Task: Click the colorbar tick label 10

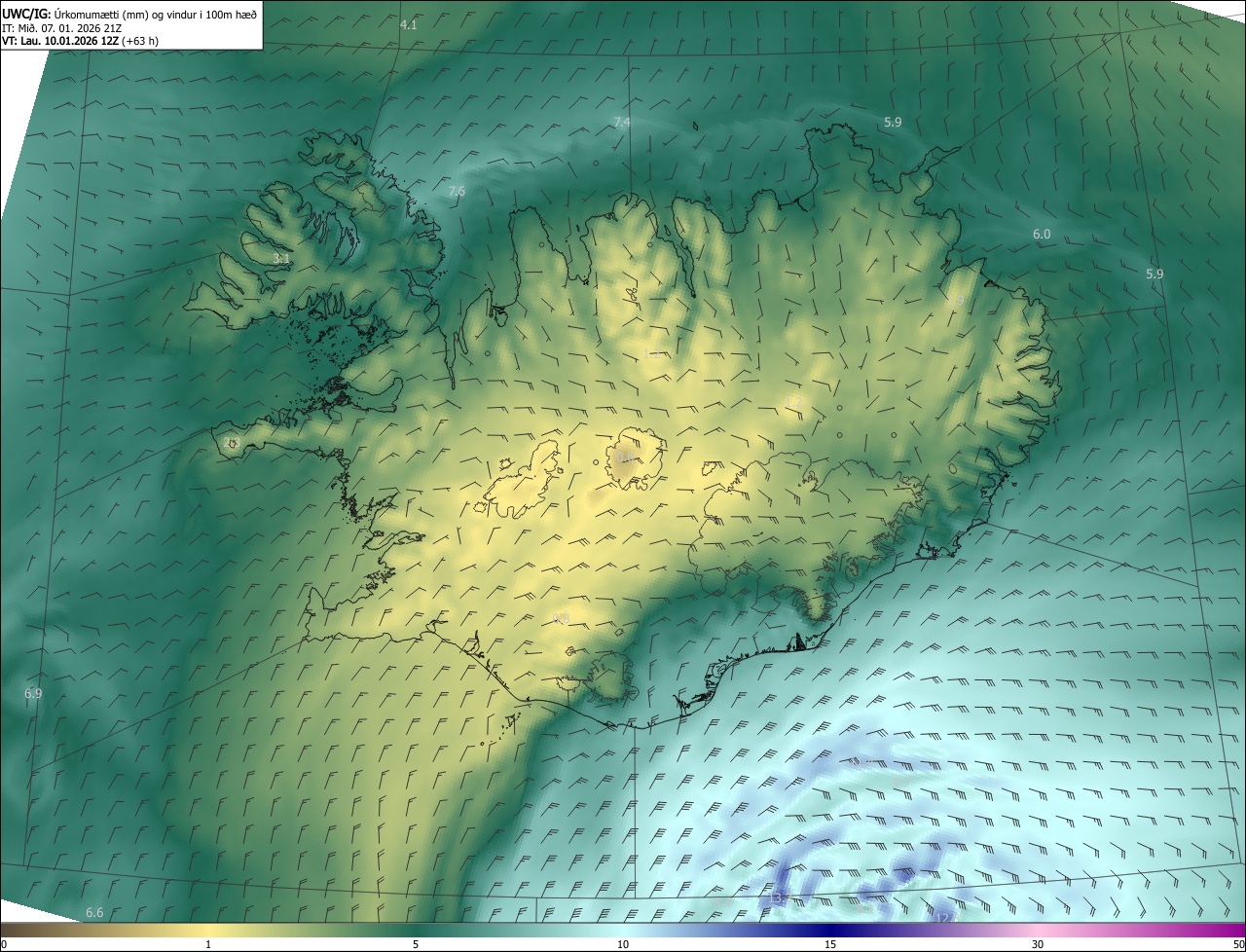Action: pos(623,944)
